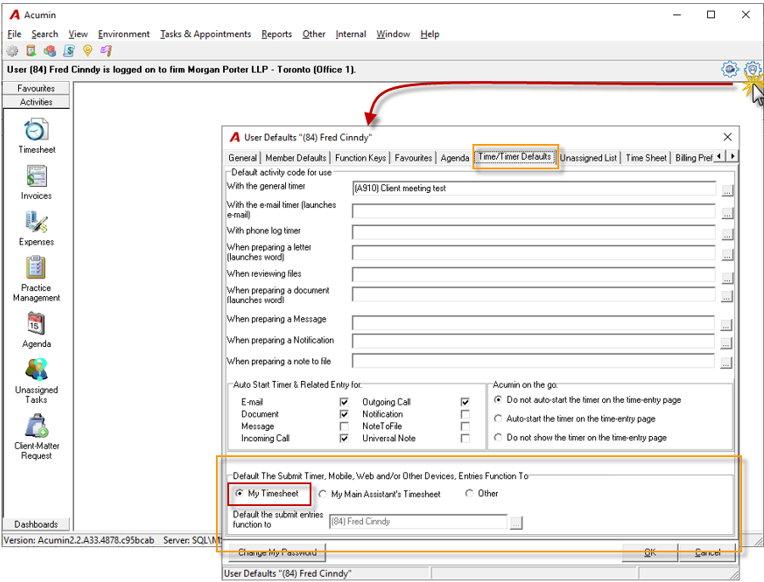
Task: Browse activity code for general timer
Action: point(726,190)
